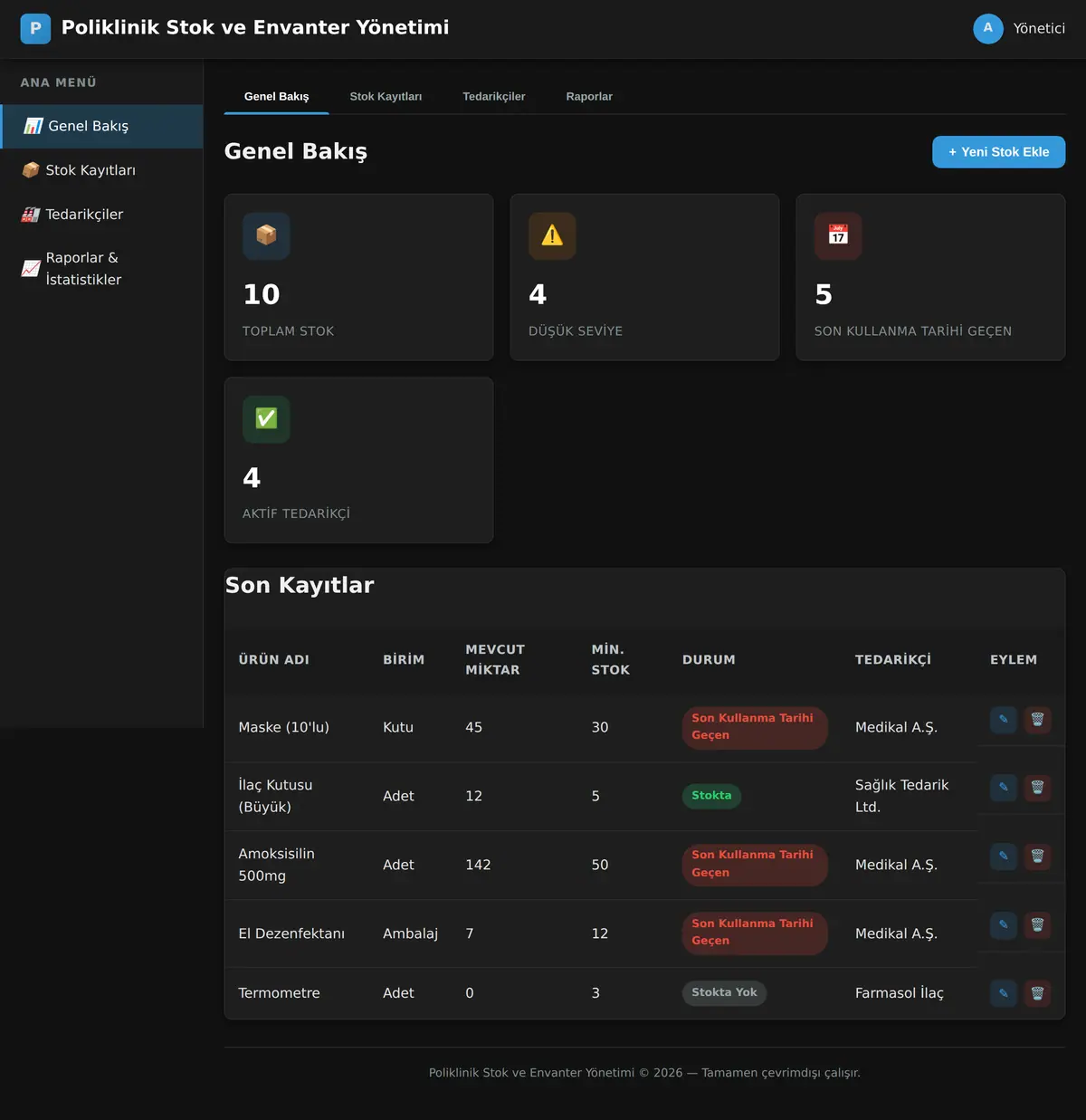Switch to the Raporlar tab
The width and height of the screenshot is (1086, 1120).
click(x=589, y=97)
